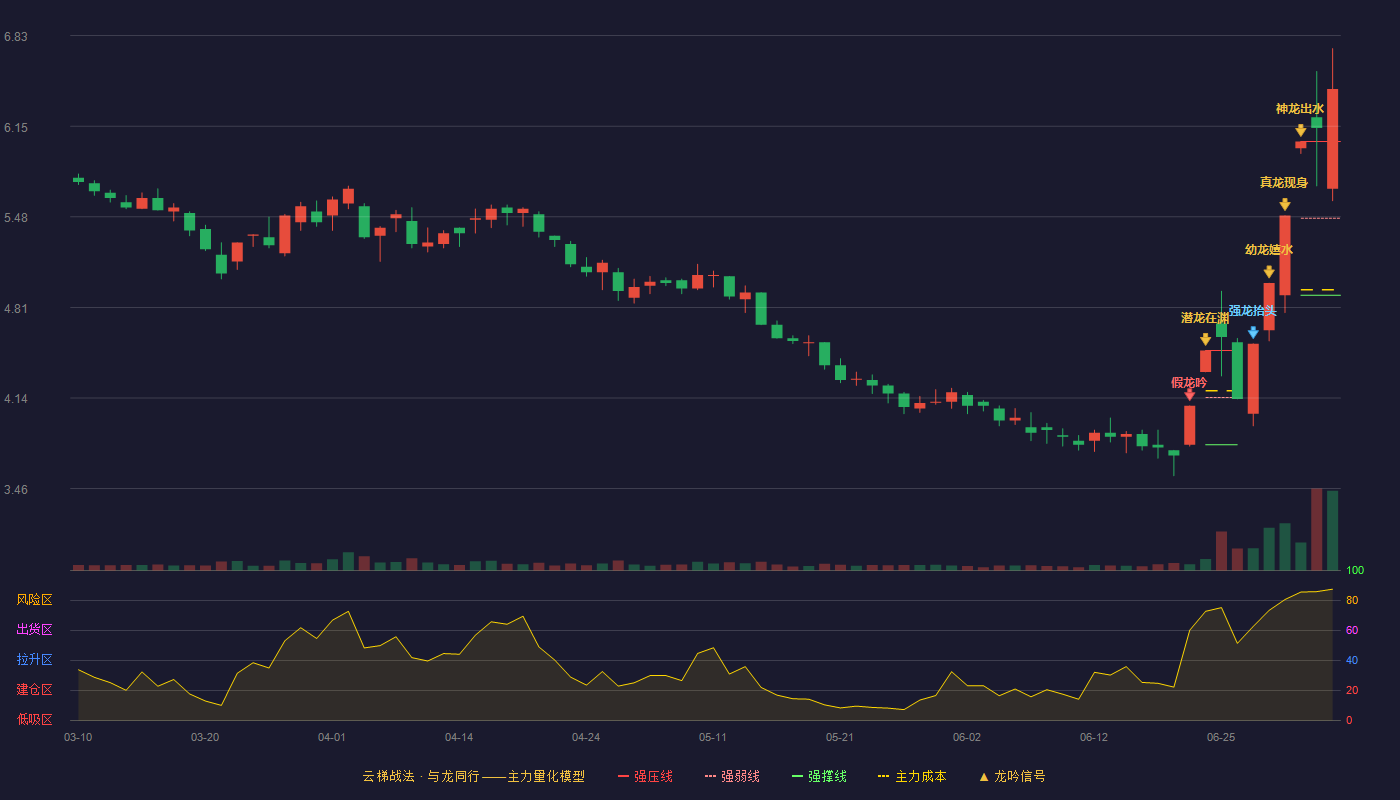
Task: Toggle the 龙吟信号 legend series
Action: (x=1012, y=776)
